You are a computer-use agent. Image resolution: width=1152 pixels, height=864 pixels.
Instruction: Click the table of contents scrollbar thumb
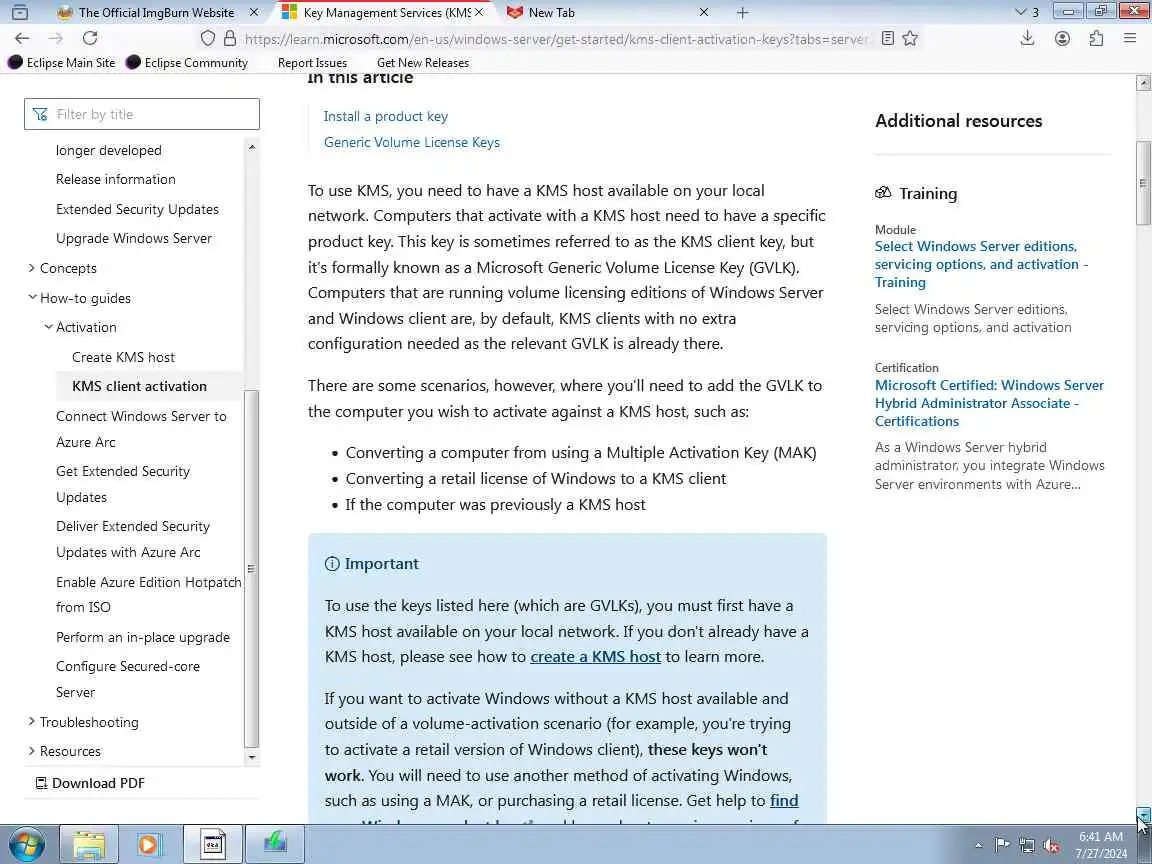pyautogui.click(x=251, y=569)
